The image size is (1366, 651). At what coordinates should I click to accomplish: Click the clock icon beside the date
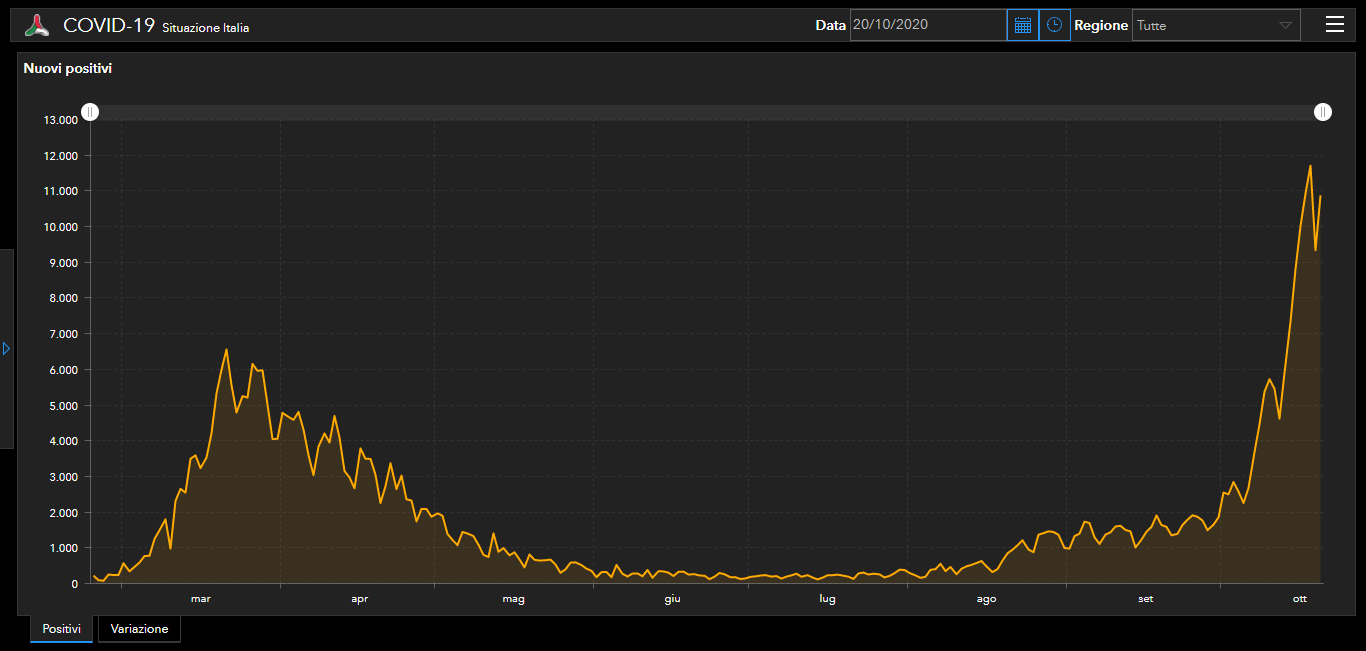1054,25
